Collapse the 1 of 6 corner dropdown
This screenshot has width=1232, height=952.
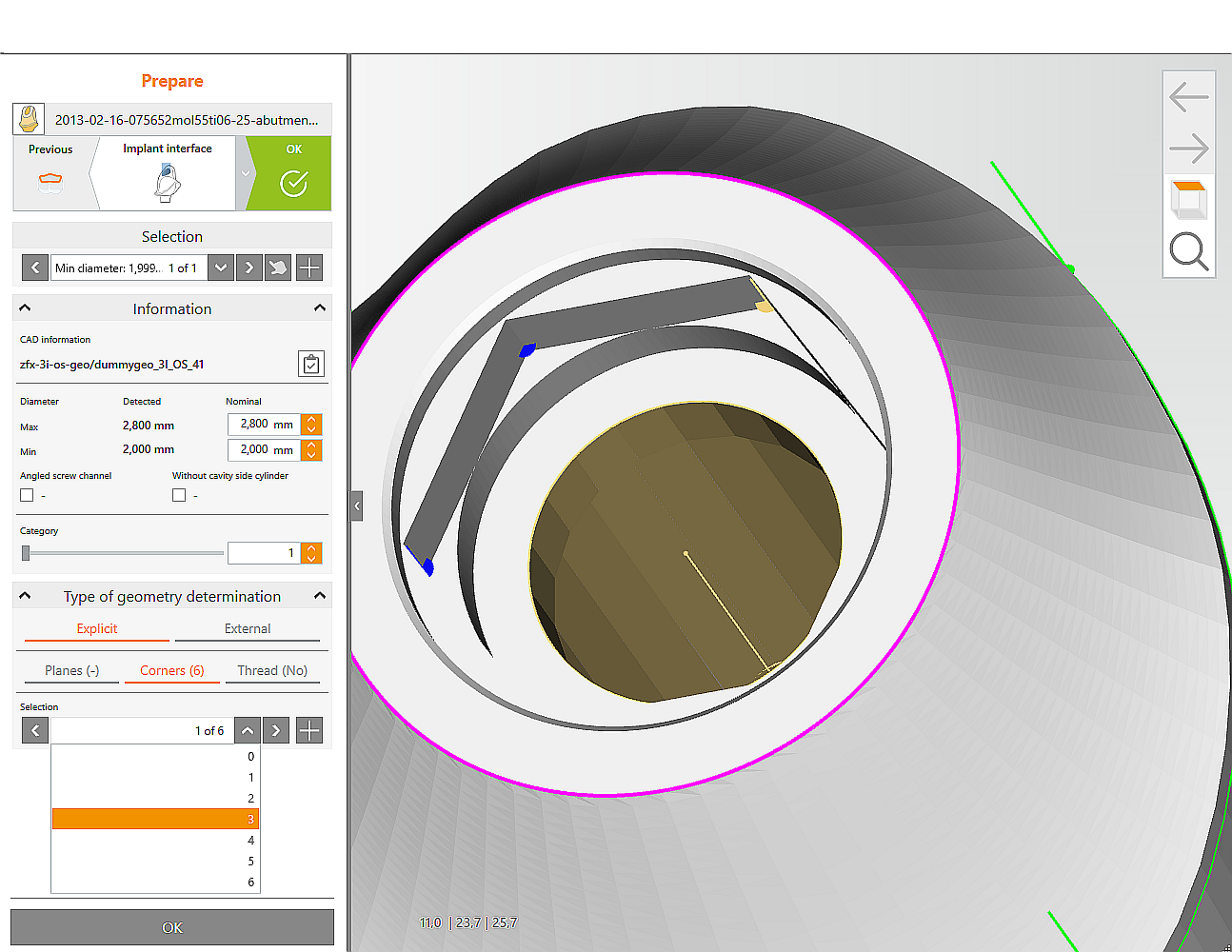click(248, 730)
